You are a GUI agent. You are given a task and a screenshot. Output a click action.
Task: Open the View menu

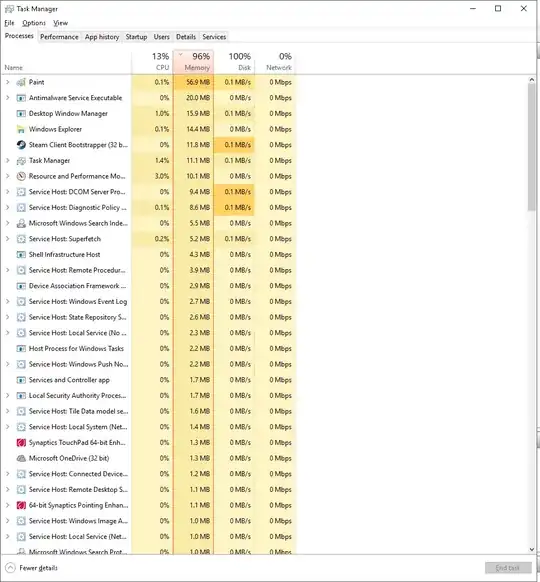click(x=60, y=23)
